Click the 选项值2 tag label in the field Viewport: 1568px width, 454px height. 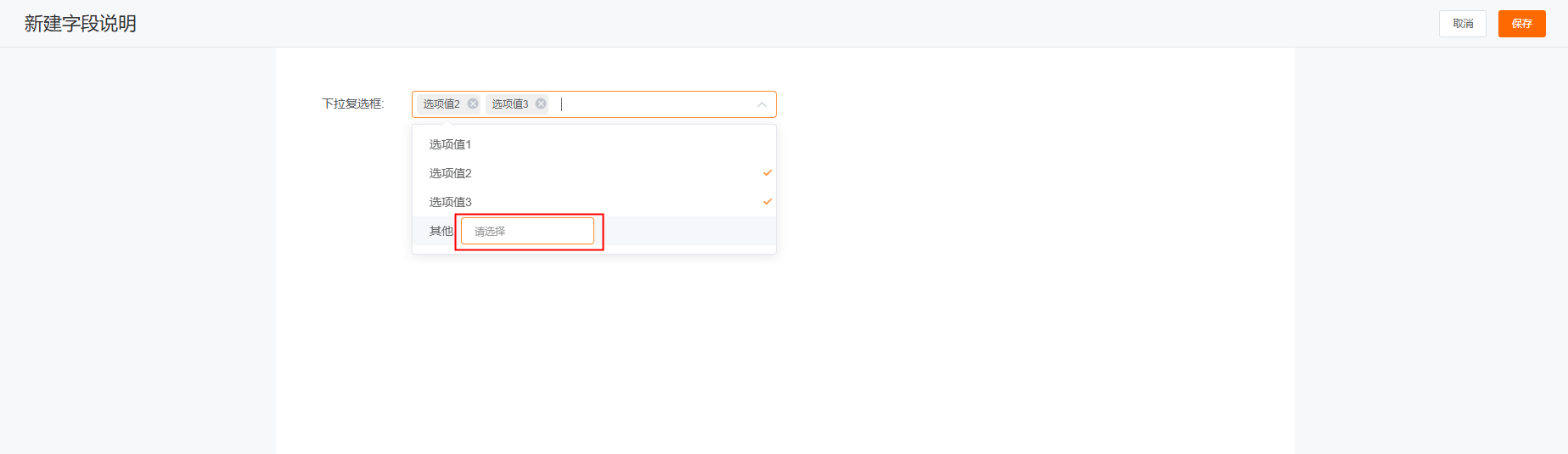441,104
